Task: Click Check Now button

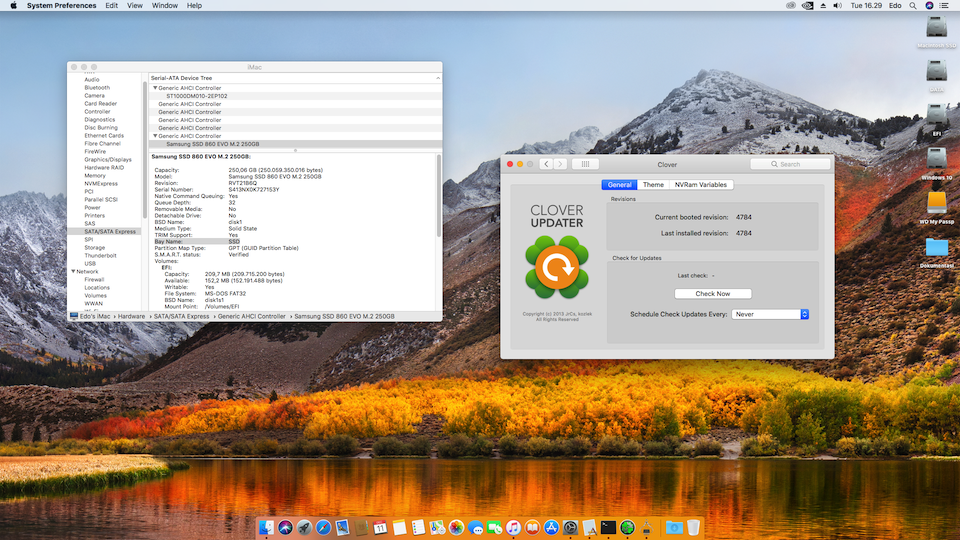Action: (713, 294)
